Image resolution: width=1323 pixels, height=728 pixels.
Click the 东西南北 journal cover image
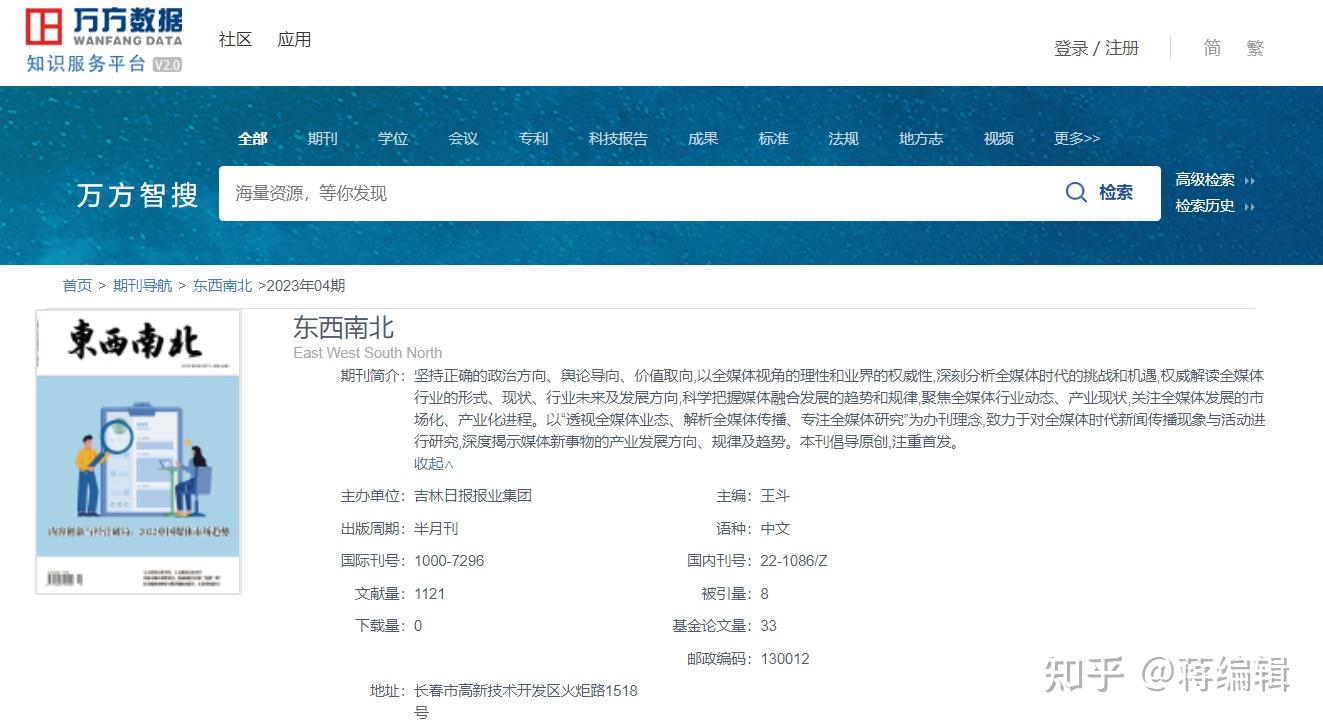tap(137, 452)
